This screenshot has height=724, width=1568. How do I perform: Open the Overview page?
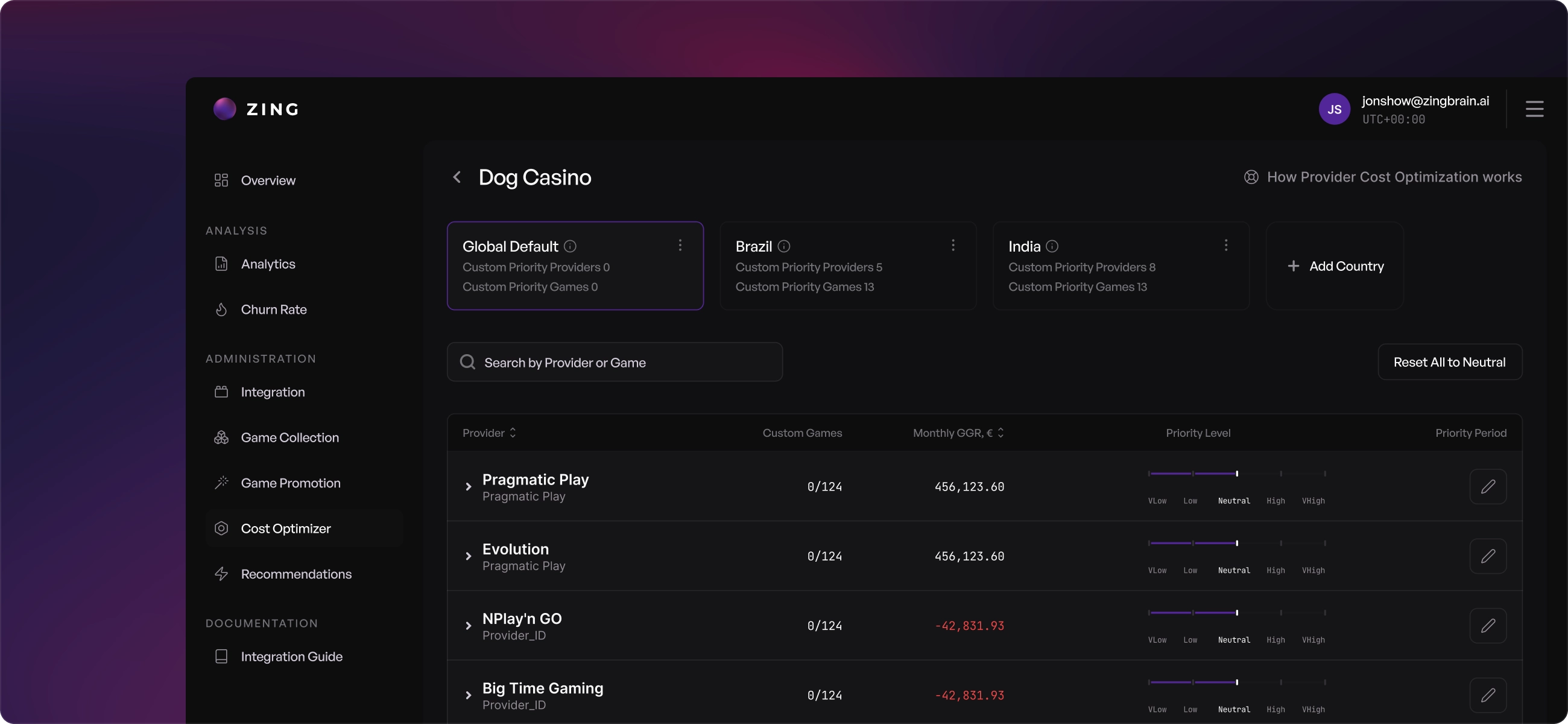(x=268, y=180)
